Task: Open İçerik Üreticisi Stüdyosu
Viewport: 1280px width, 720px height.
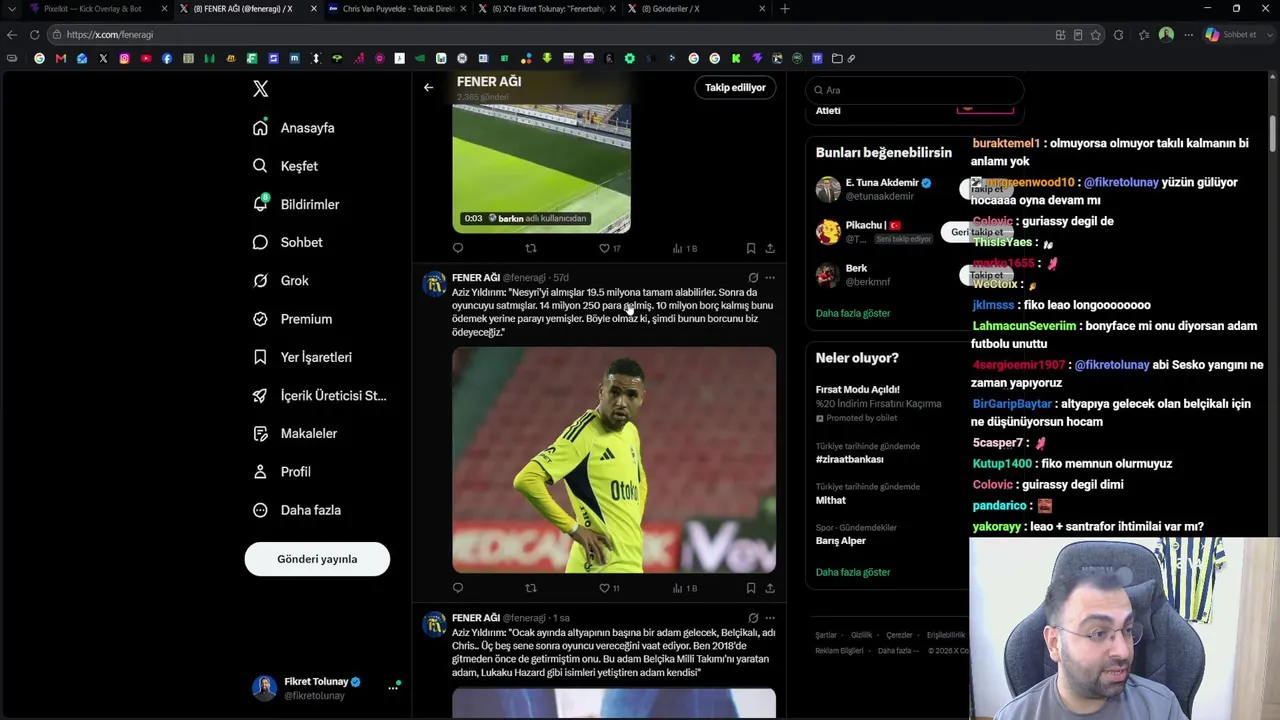Action: [x=320, y=395]
